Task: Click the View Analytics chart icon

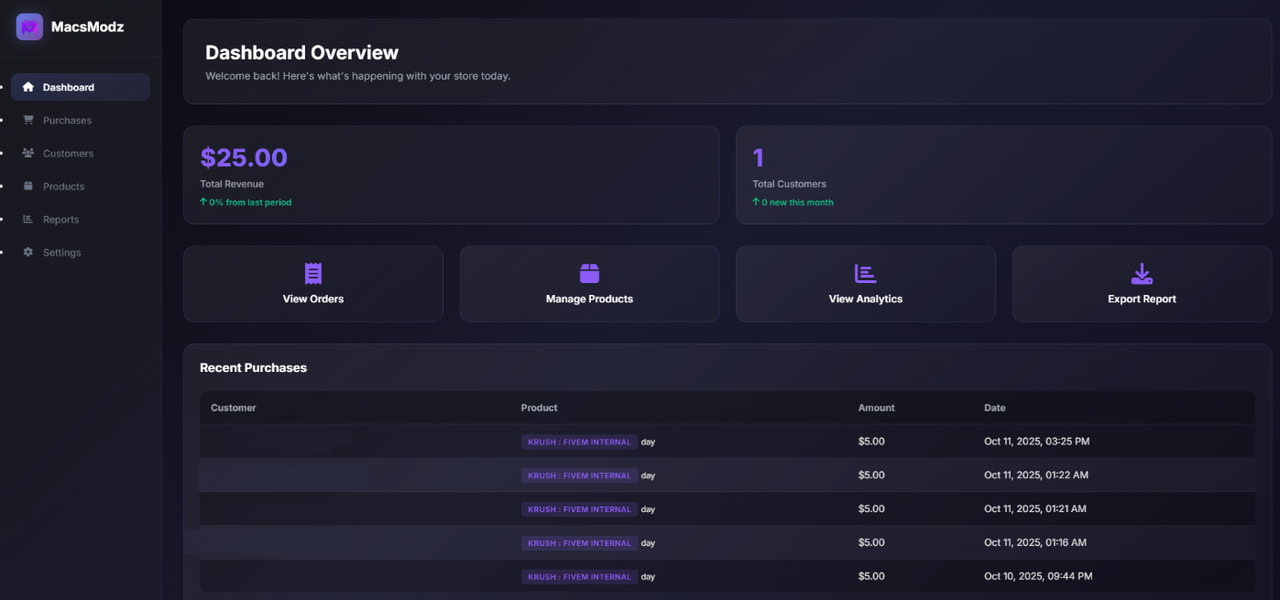Action: [x=865, y=273]
